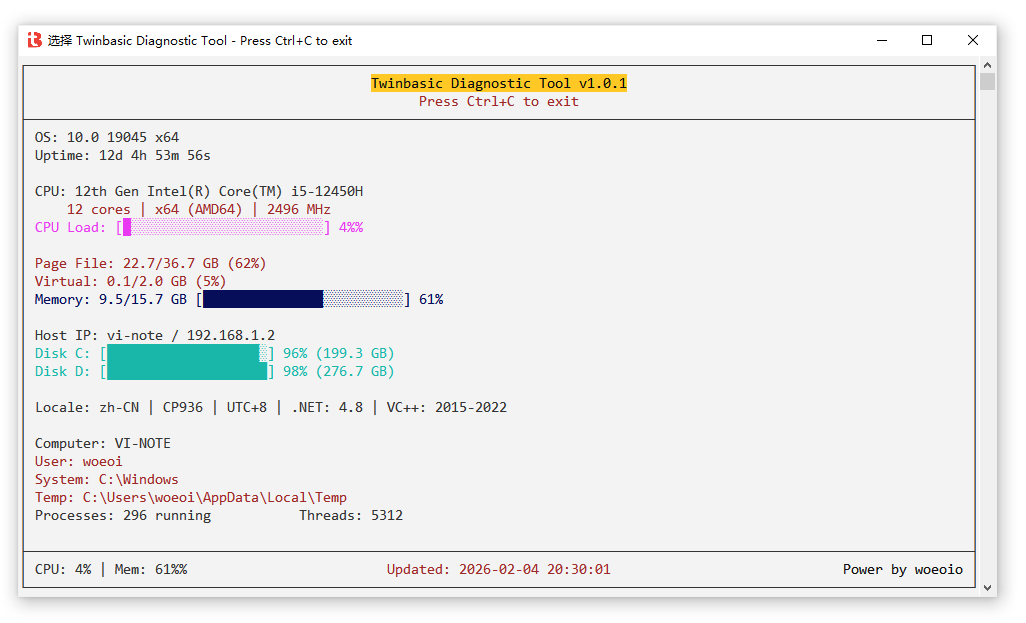1026x623 pixels.
Task: Click the "Updated" timestamp in the status bar
Action: point(499,569)
